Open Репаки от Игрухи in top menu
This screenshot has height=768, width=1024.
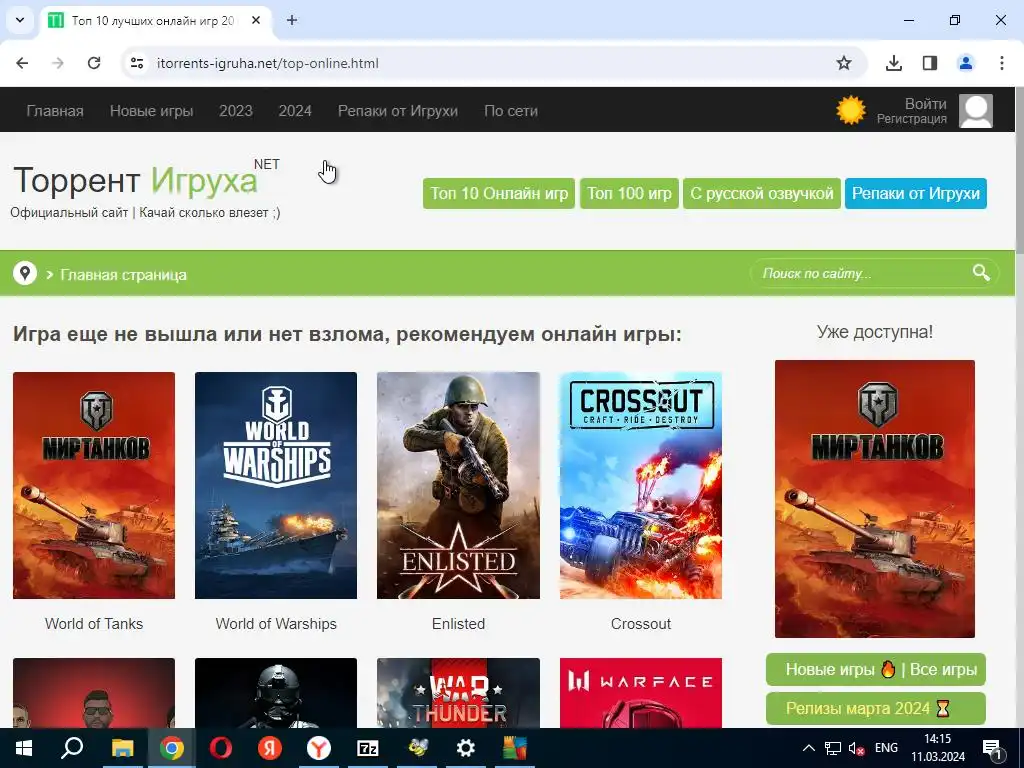tap(398, 111)
